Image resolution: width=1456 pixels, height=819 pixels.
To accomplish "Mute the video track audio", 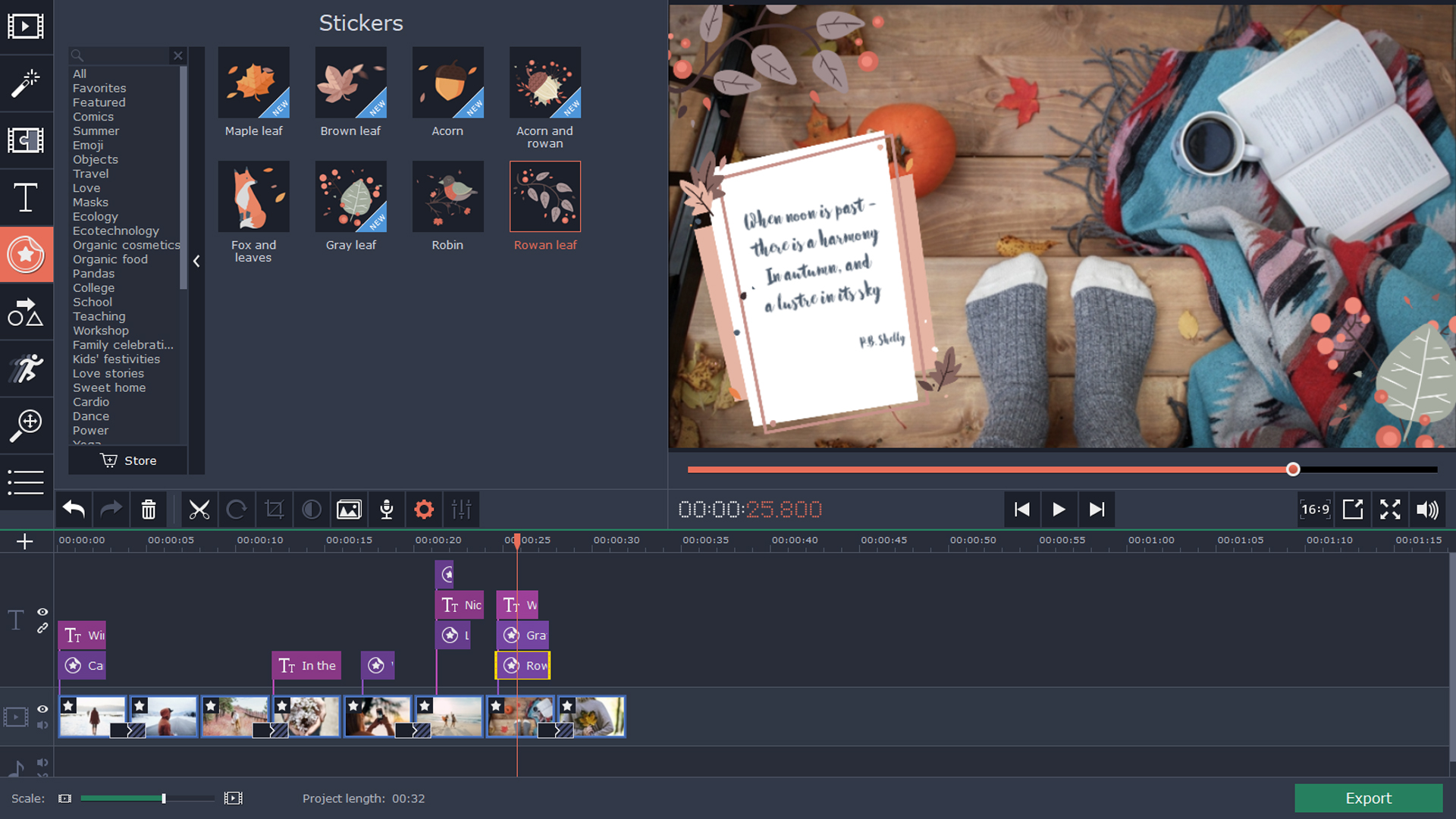I will coord(42,726).
